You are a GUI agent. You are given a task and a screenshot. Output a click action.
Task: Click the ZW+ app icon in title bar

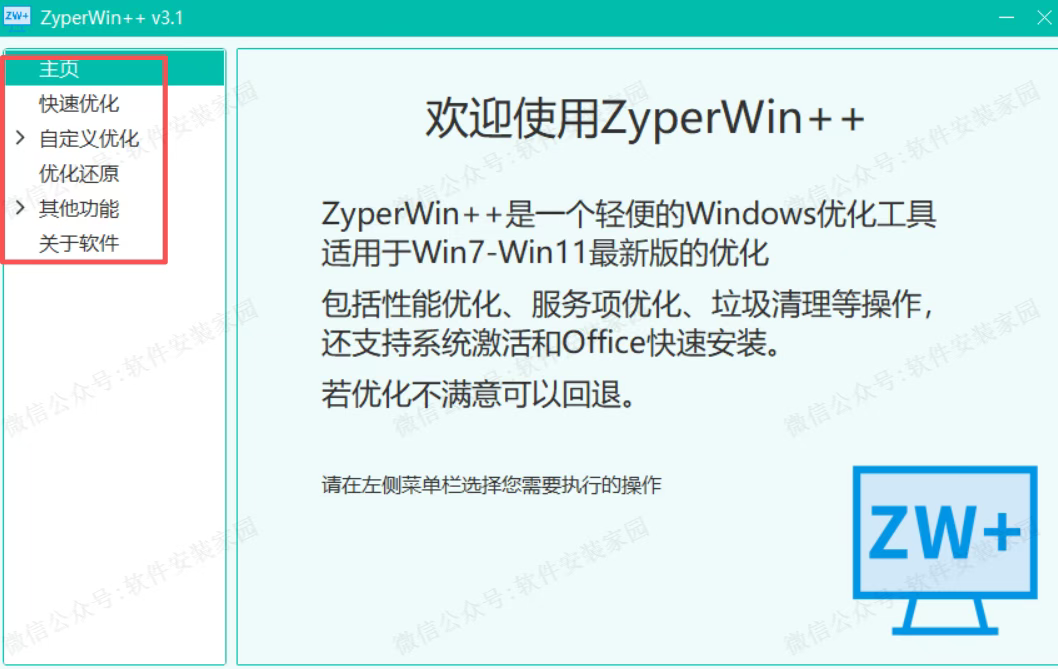pos(16,17)
